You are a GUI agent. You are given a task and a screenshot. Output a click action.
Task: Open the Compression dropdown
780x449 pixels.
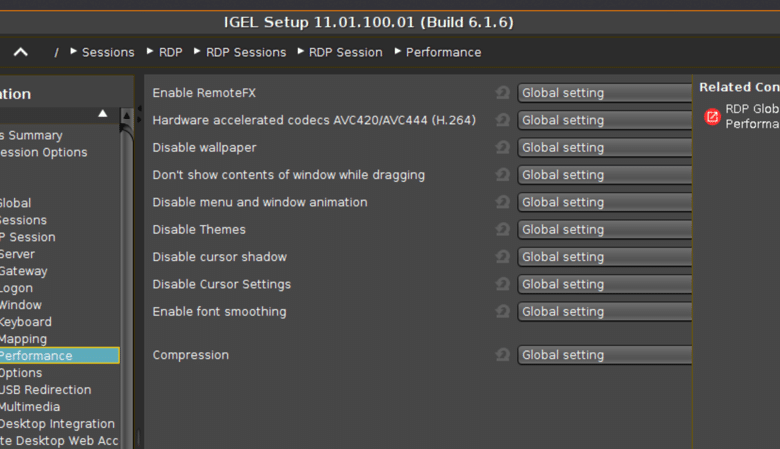604,355
